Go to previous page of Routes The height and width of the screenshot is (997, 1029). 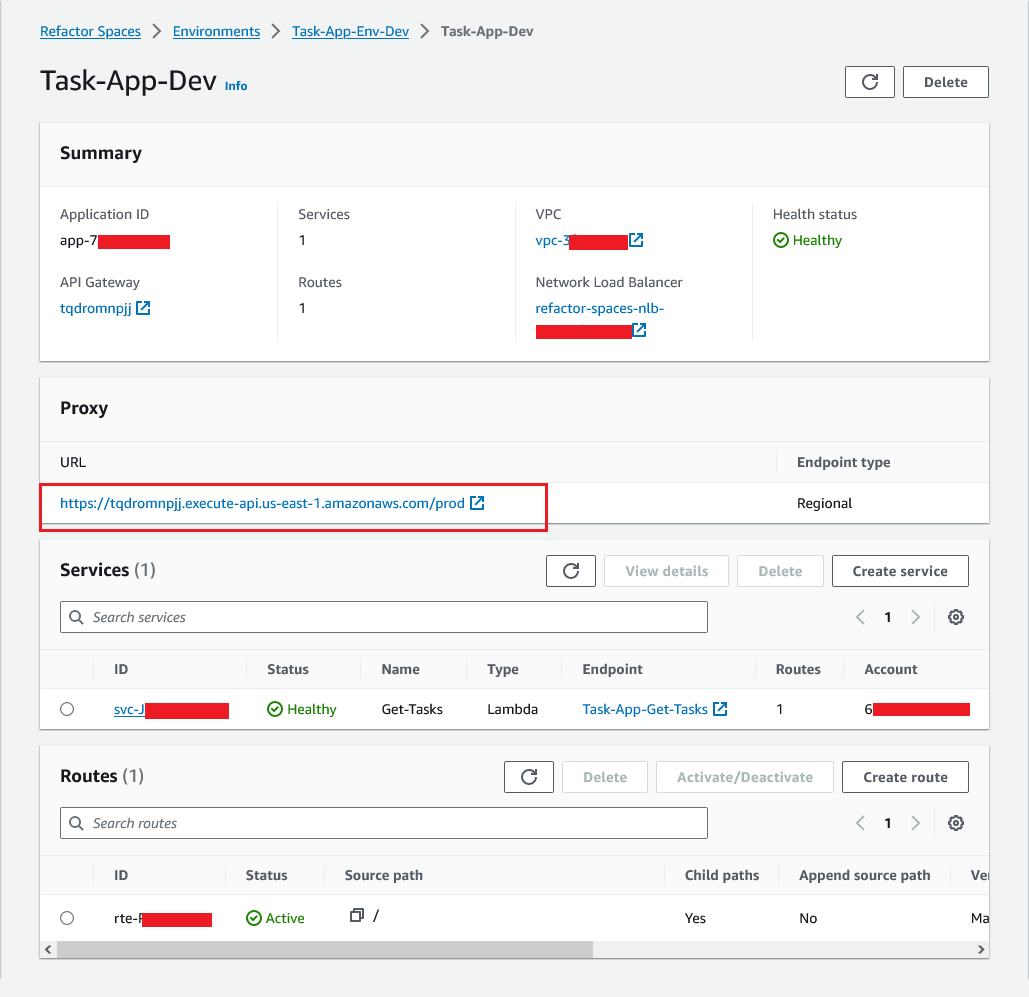click(860, 823)
